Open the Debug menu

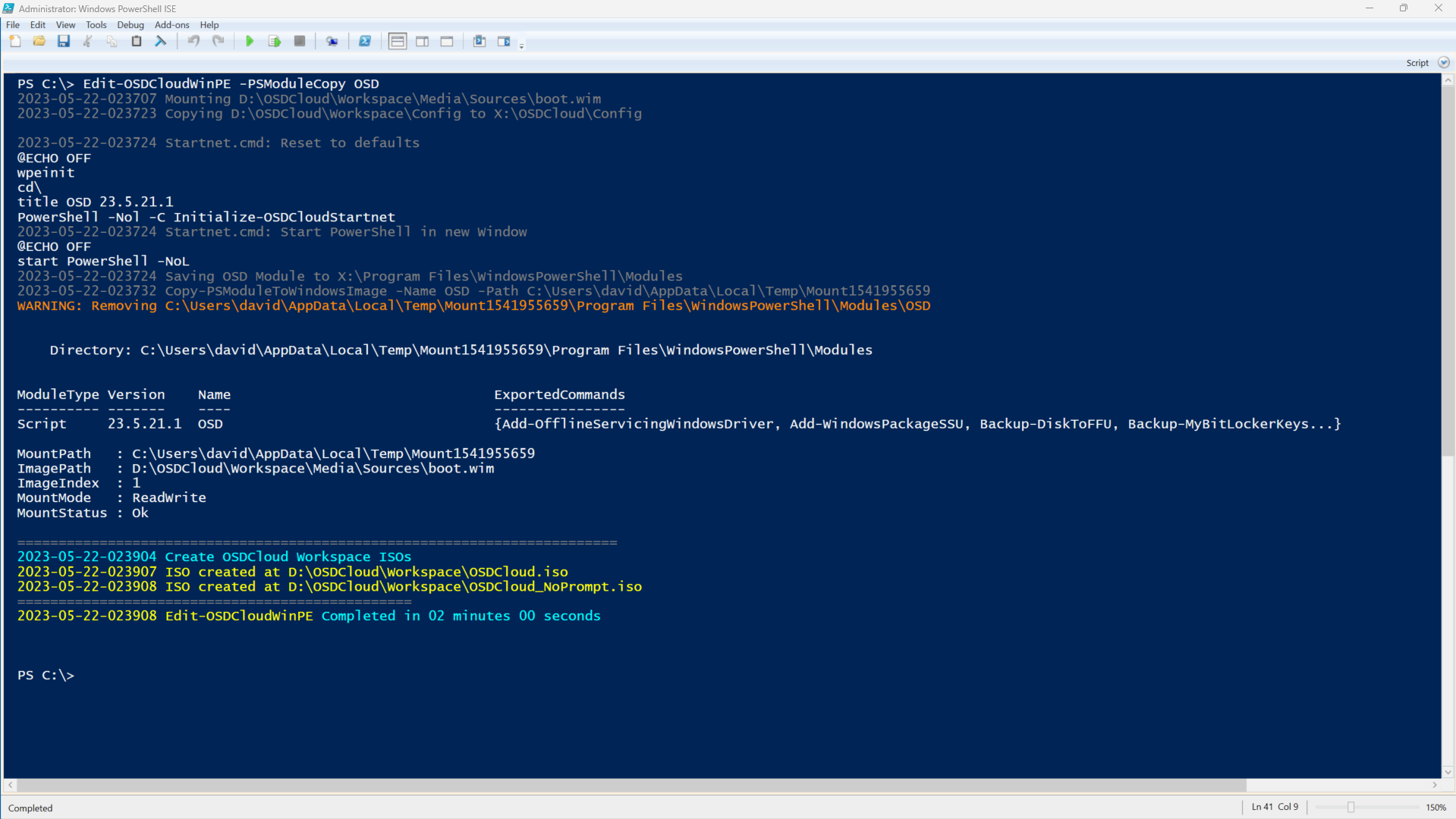coord(130,25)
